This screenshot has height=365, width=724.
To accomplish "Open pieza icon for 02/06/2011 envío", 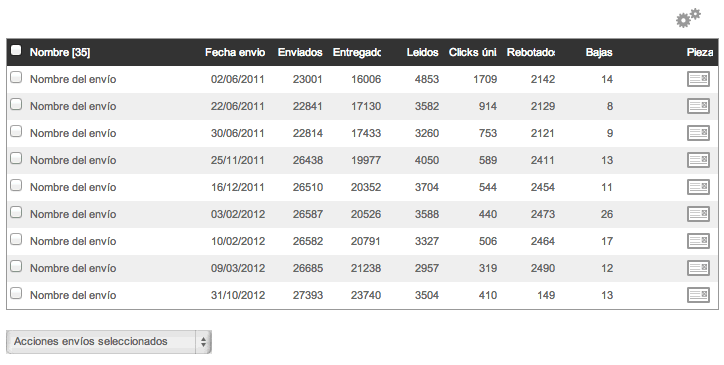I will click(x=698, y=79).
